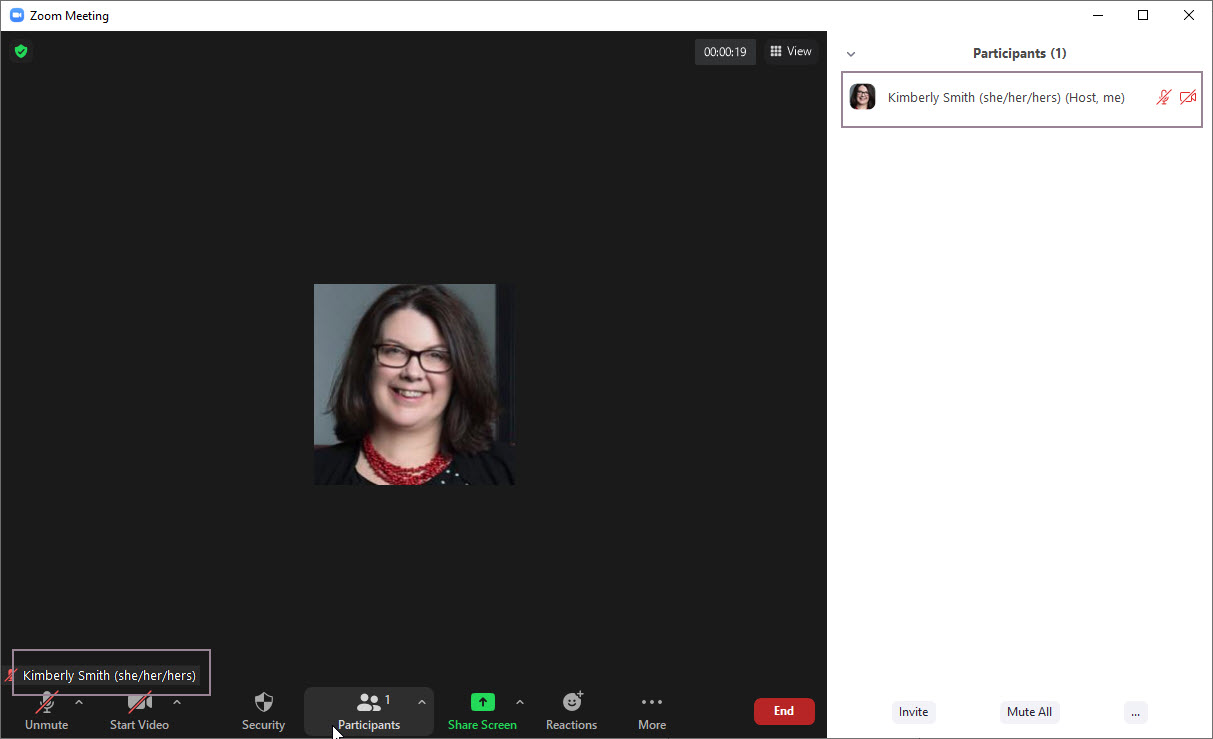Click the More ellipsis icon
The image size is (1213, 739).
651,703
